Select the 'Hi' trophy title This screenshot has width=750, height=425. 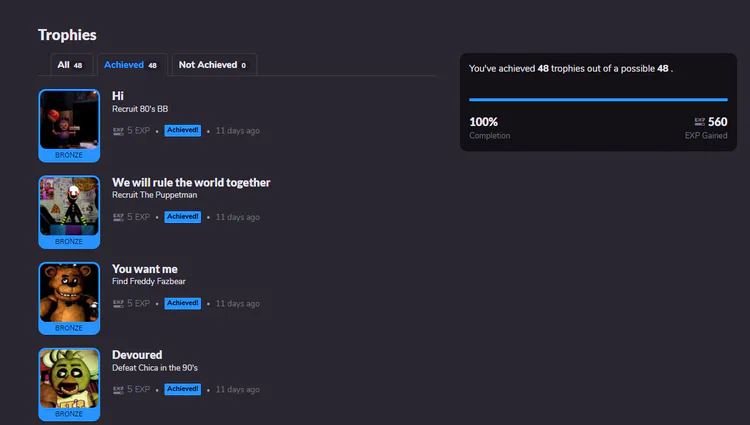pos(118,96)
